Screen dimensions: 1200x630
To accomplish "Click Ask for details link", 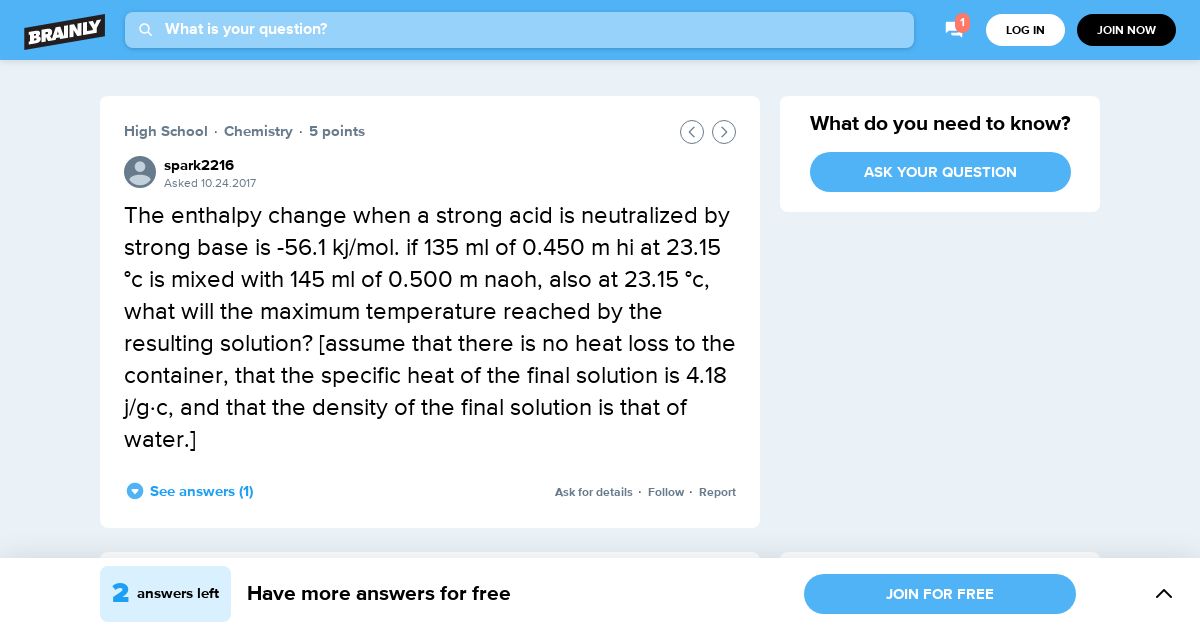I will pyautogui.click(x=594, y=492).
